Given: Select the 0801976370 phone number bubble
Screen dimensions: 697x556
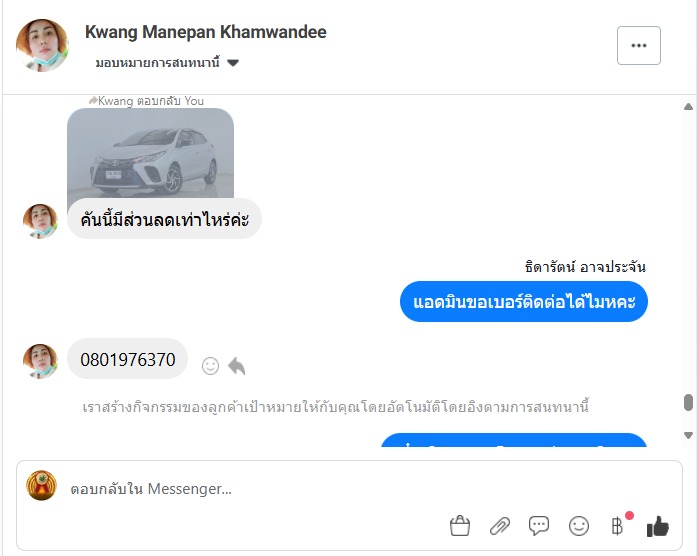Looking at the screenshot, I should coord(128,359).
